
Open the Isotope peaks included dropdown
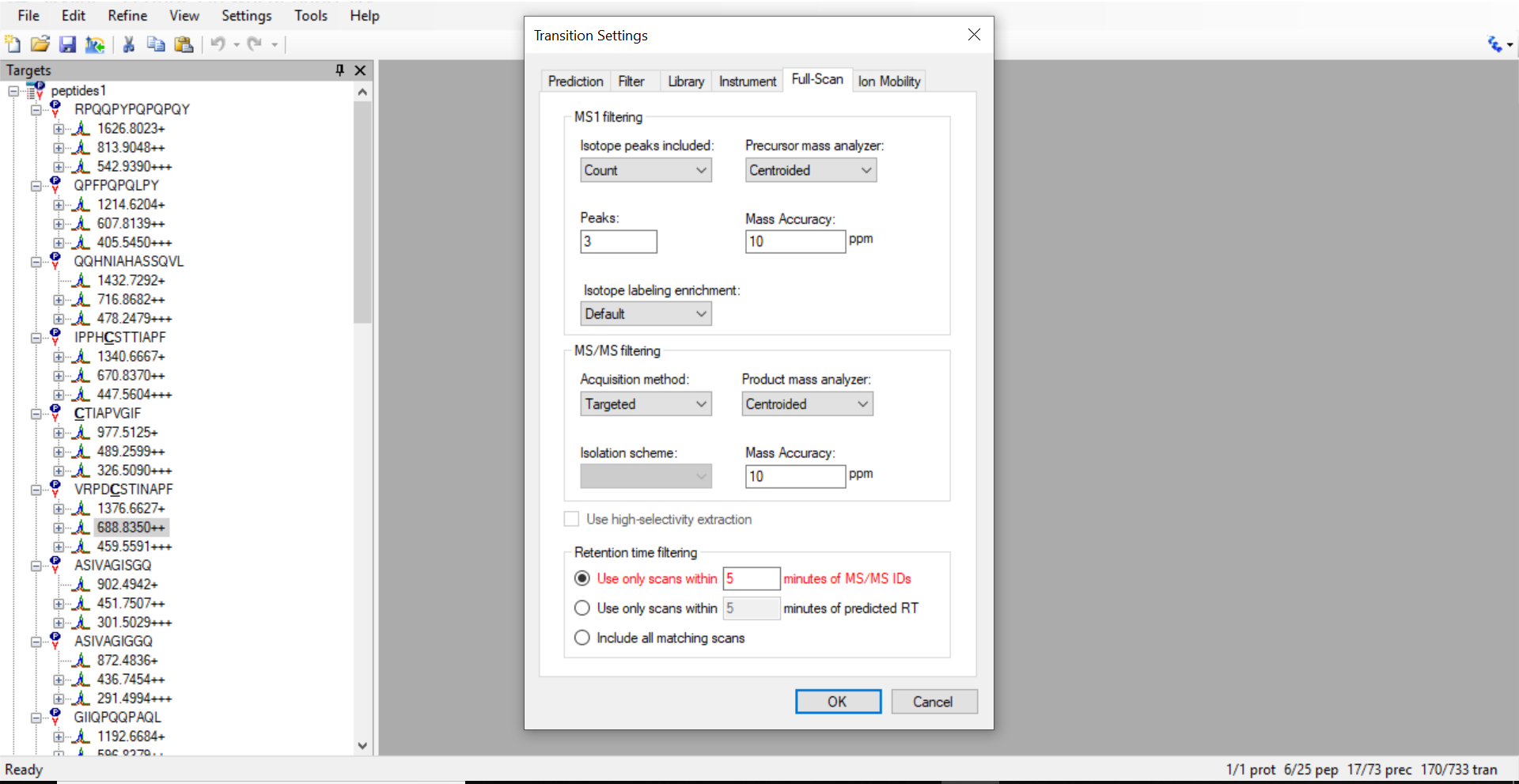[x=646, y=170]
